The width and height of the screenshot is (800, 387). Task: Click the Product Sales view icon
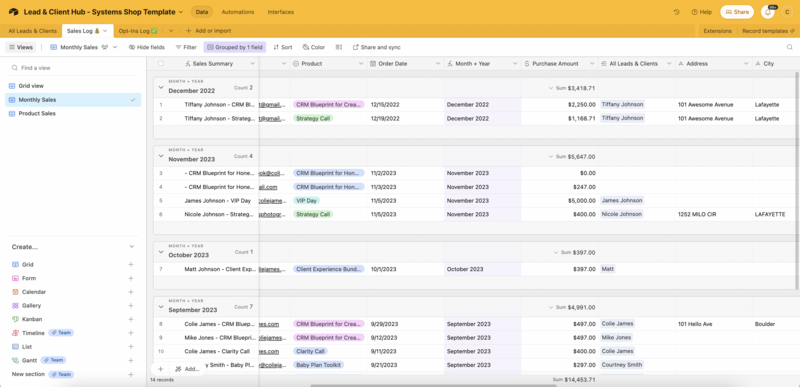pos(12,114)
